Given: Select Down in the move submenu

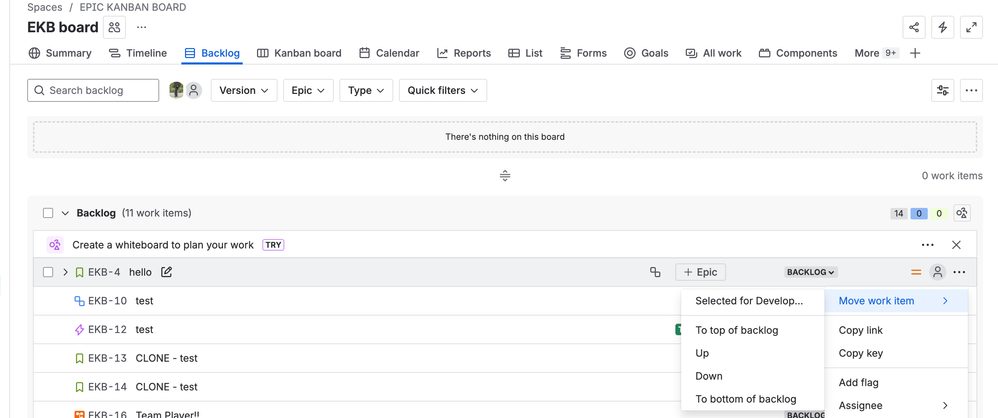Looking at the screenshot, I should (x=752, y=376).
